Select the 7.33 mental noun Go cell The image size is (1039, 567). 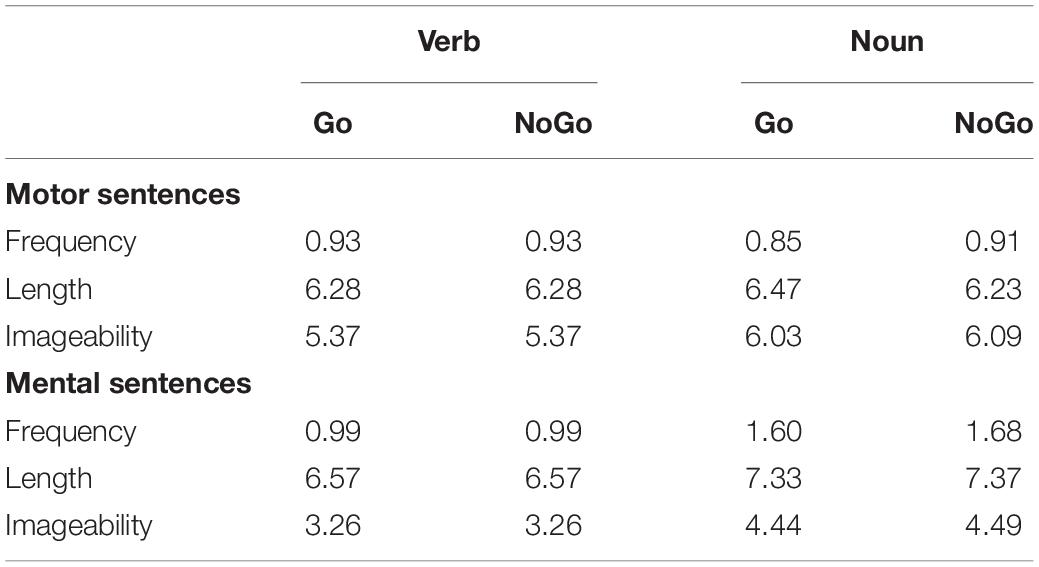pos(773,478)
